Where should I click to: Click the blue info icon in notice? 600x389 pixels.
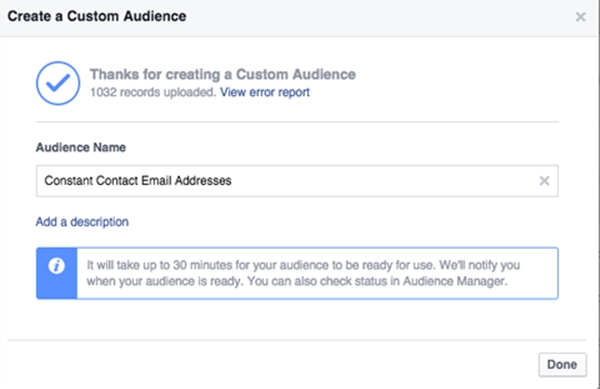coord(56,265)
